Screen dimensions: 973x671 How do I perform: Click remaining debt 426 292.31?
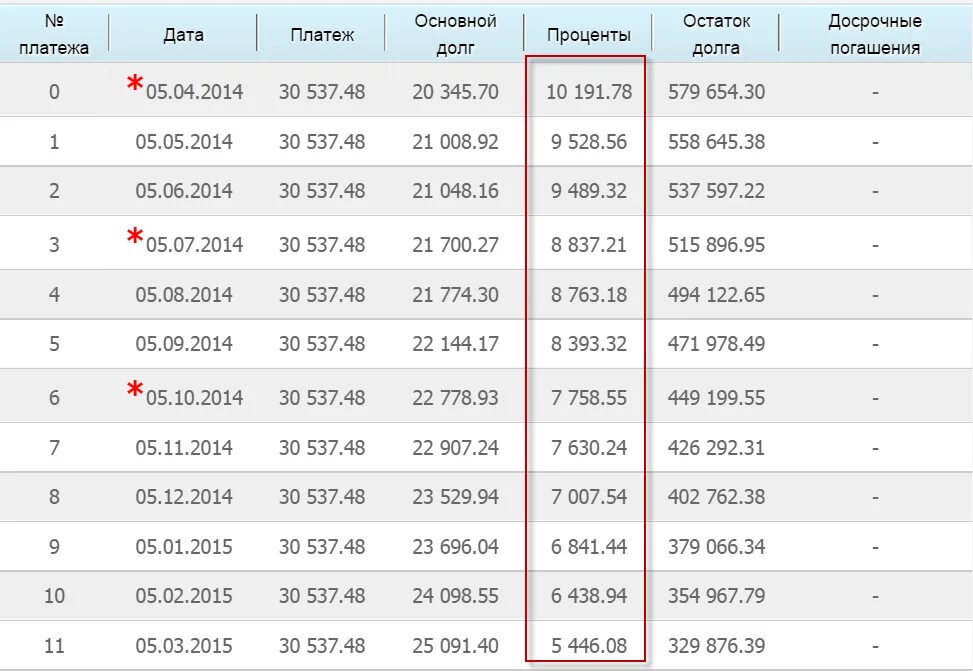click(x=717, y=448)
